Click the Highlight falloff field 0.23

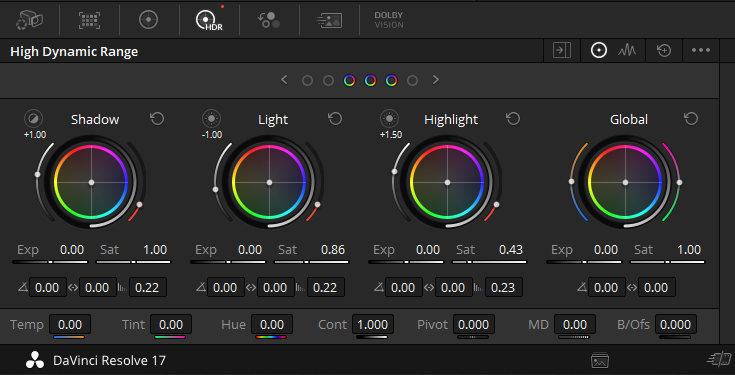tap(503, 287)
